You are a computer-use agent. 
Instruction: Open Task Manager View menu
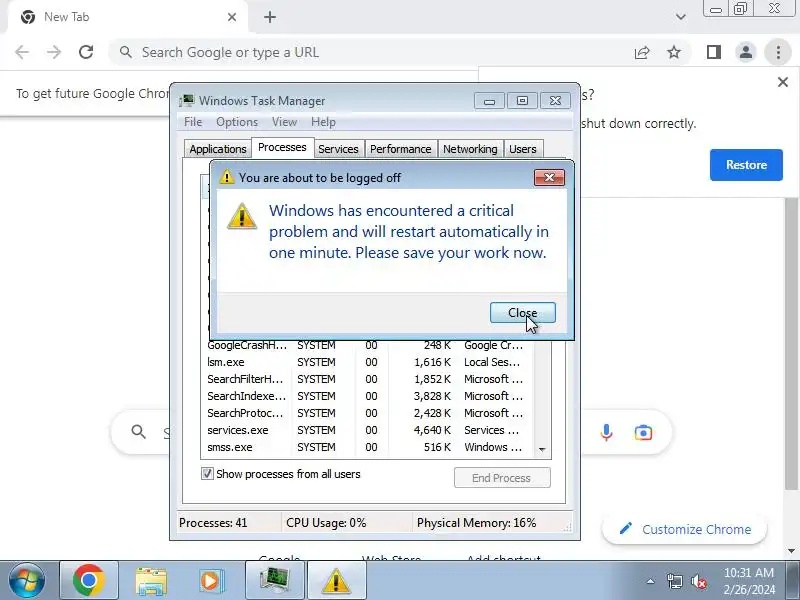(x=284, y=122)
